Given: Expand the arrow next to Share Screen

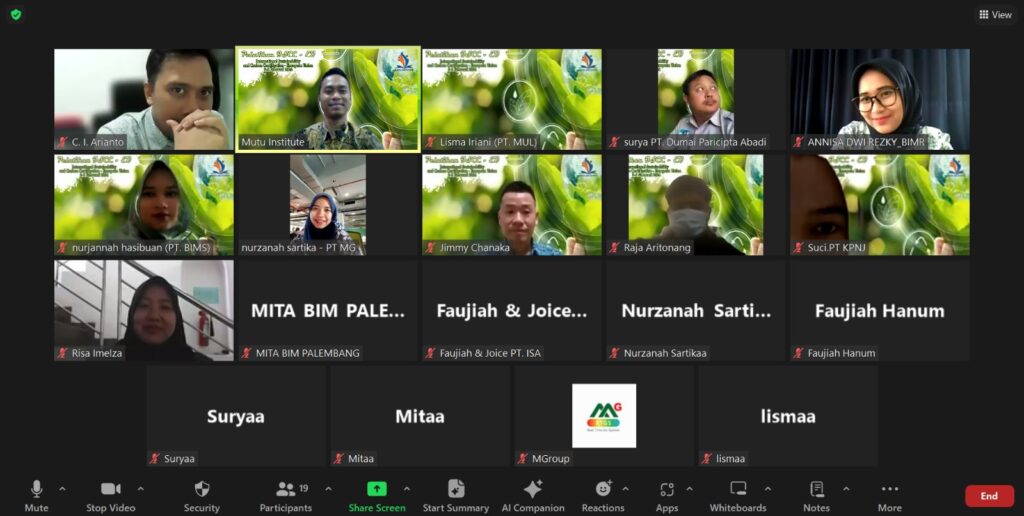Looking at the screenshot, I should [406, 489].
